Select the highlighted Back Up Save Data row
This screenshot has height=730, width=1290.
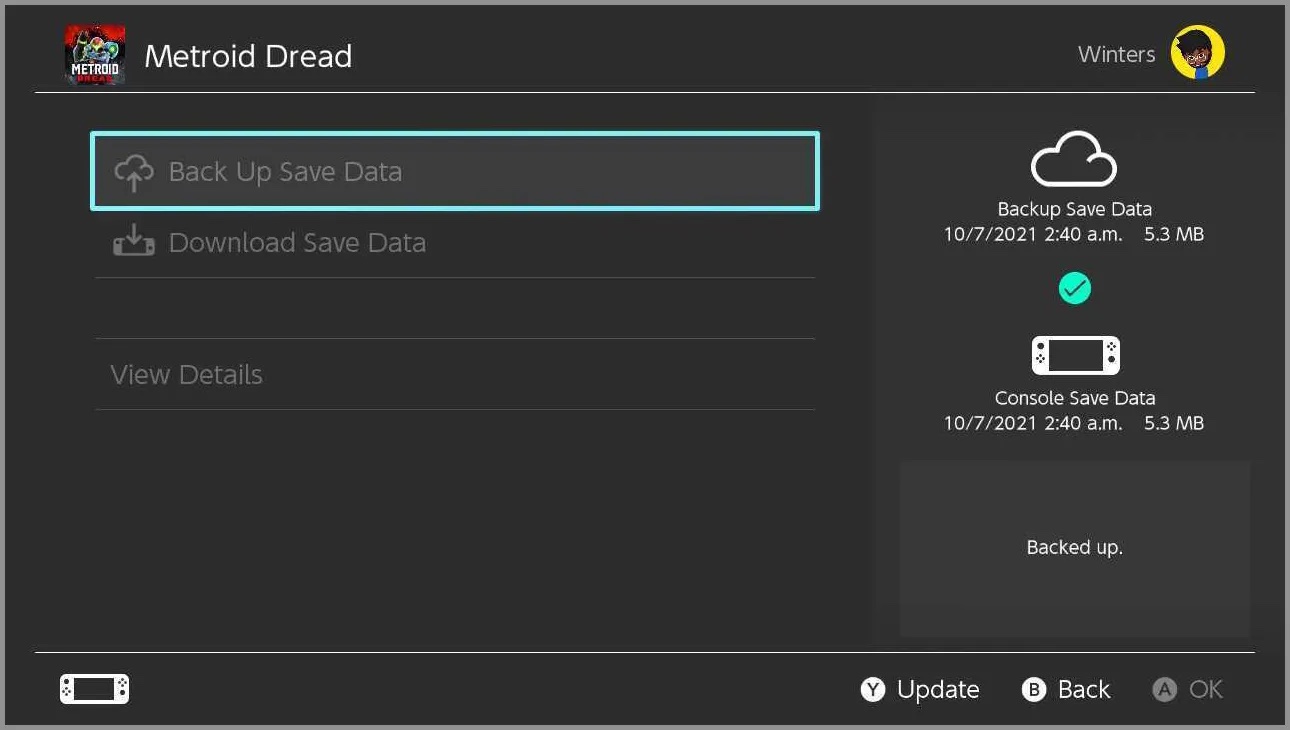click(x=454, y=171)
